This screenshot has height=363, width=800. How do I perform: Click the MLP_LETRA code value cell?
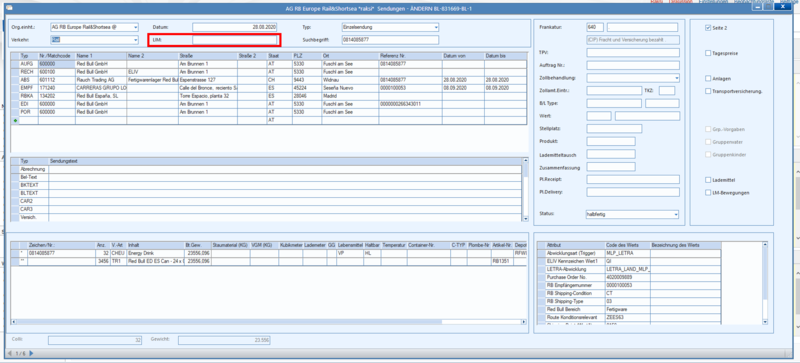point(628,253)
